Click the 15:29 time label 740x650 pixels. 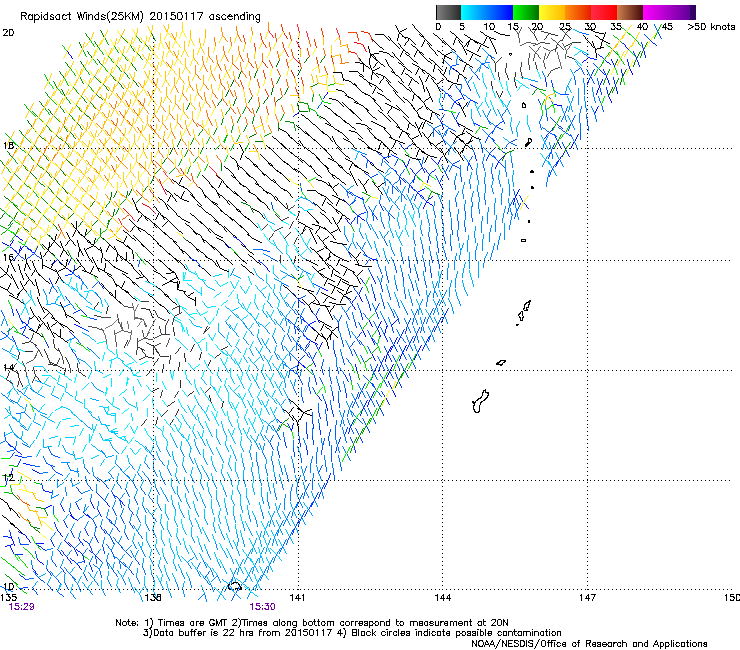[x=21, y=607]
